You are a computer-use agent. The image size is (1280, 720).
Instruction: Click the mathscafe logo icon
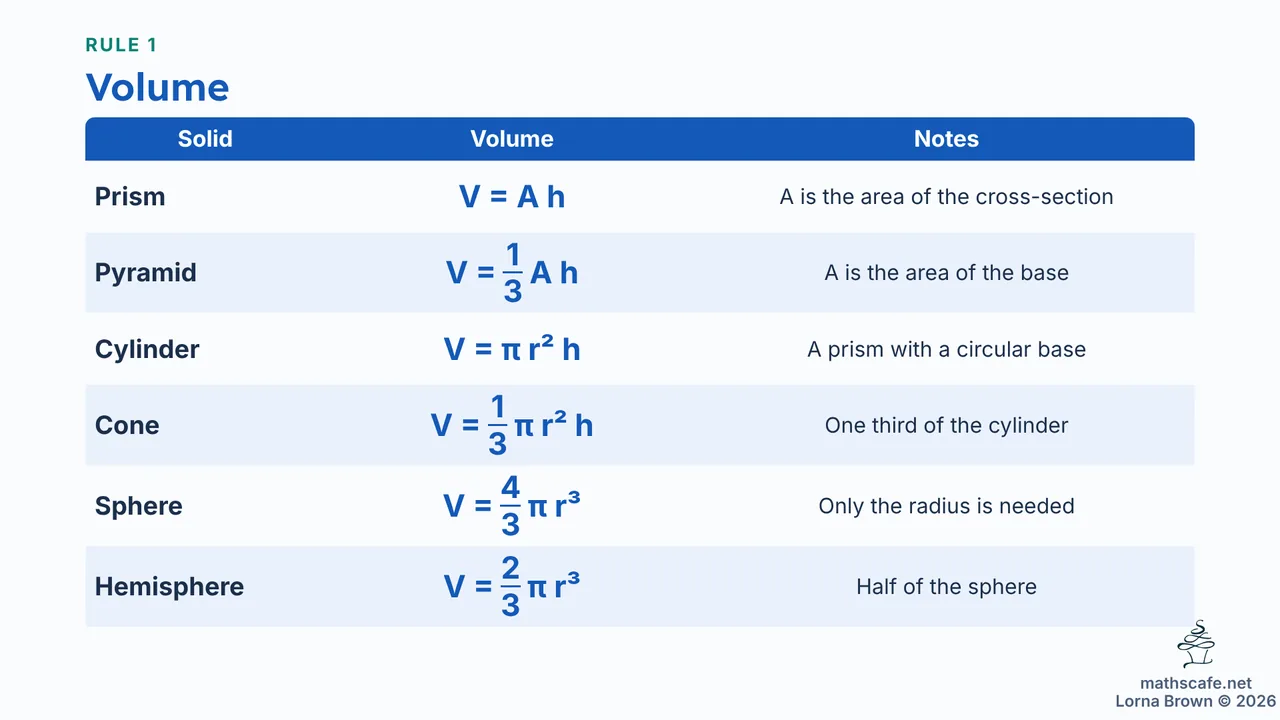pos(1195,645)
